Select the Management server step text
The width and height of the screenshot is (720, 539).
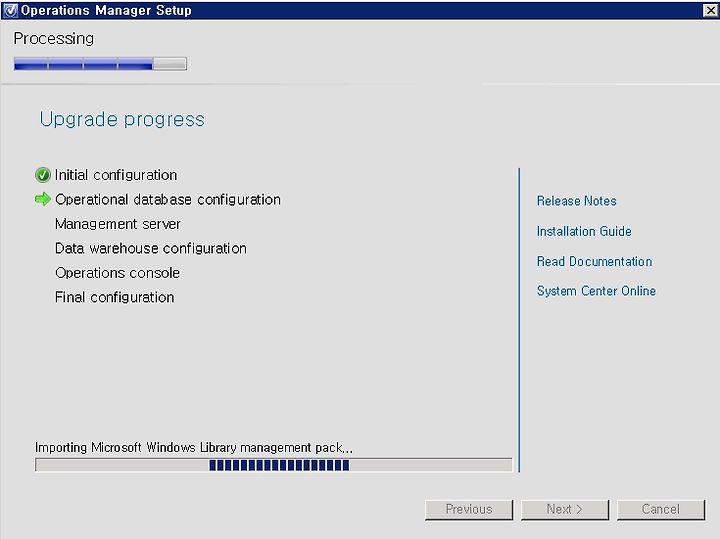pyautogui.click(x=118, y=224)
